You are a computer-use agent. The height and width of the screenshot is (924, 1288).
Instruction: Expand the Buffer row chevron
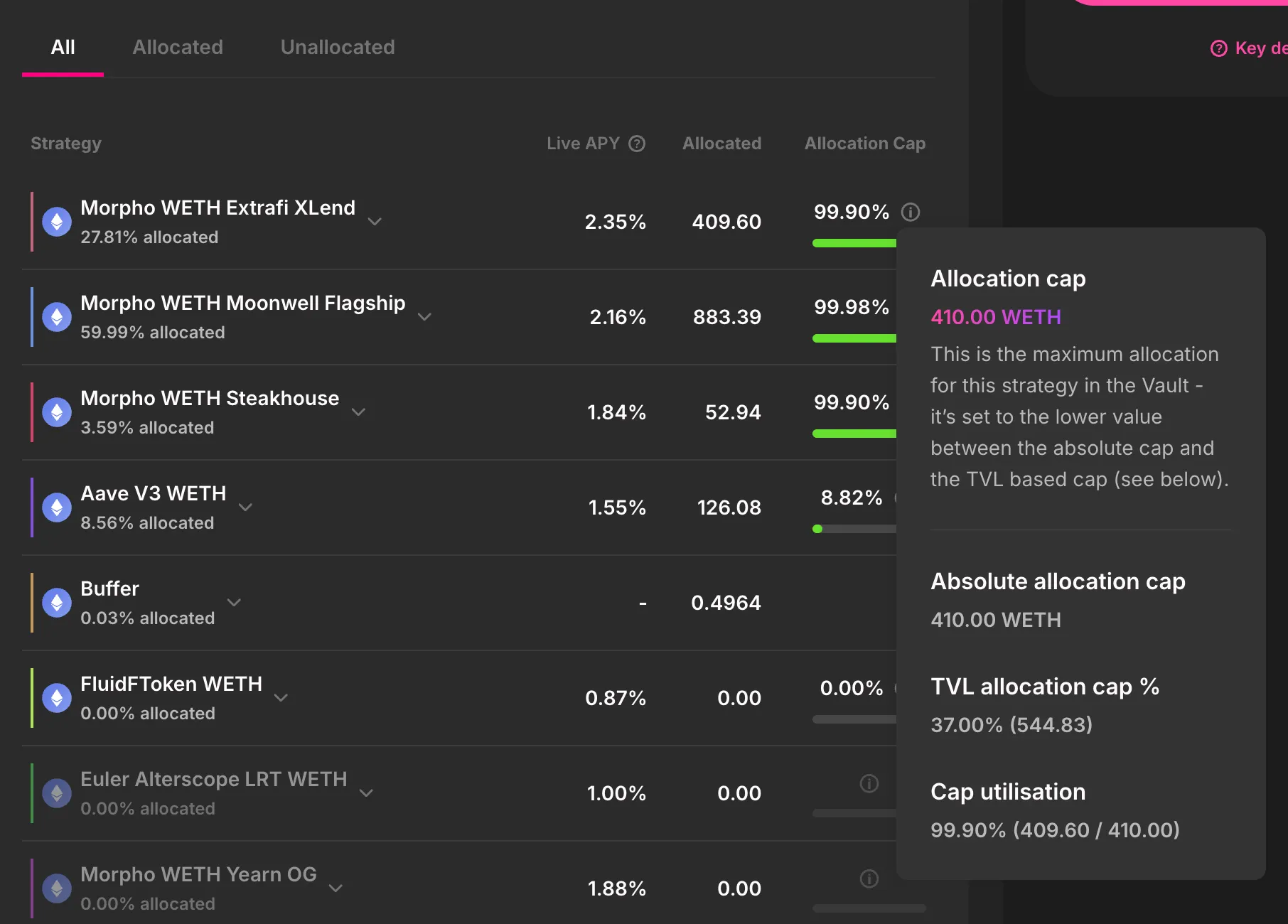234,603
